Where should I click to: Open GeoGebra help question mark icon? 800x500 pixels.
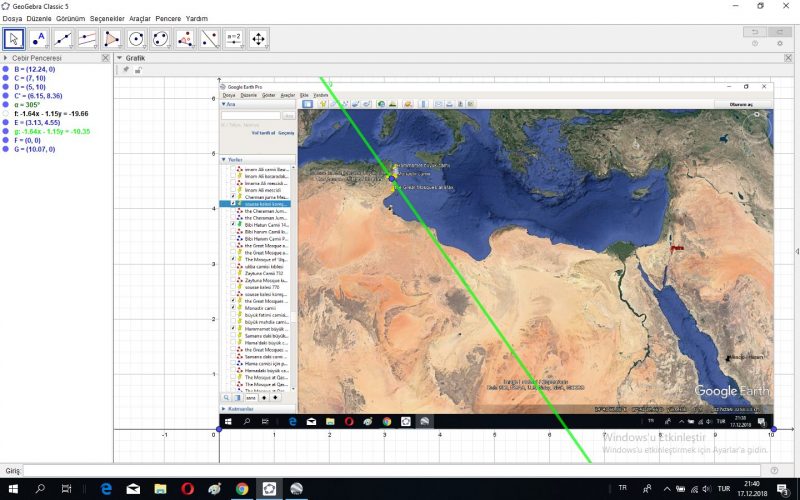(755, 44)
